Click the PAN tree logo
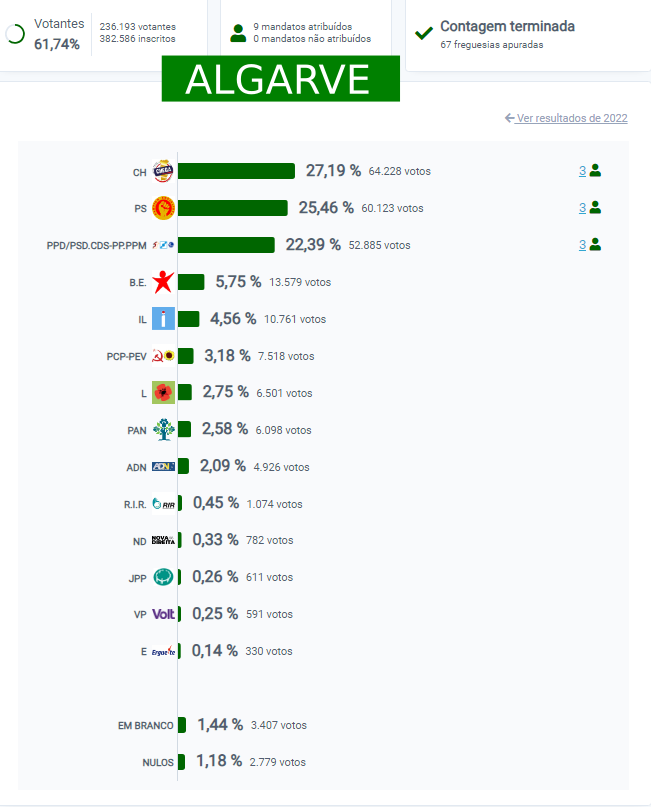 [163, 430]
